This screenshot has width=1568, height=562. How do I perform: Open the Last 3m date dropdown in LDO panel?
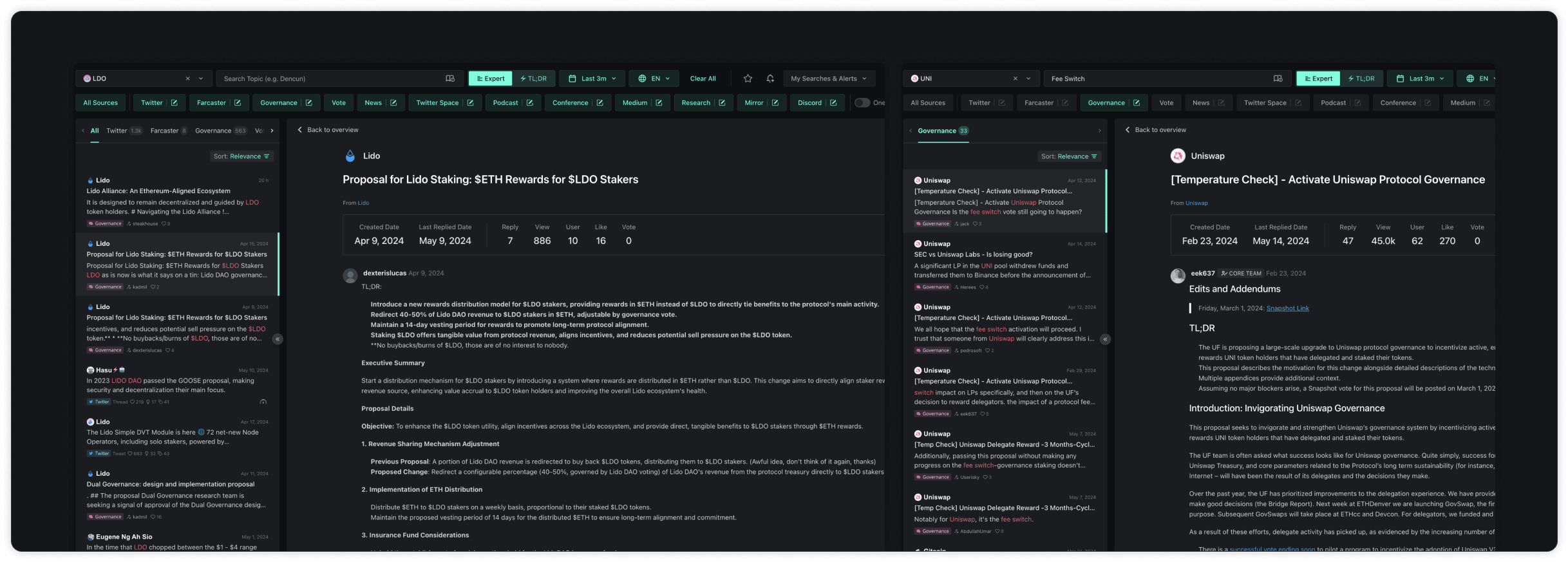pyautogui.click(x=592, y=79)
